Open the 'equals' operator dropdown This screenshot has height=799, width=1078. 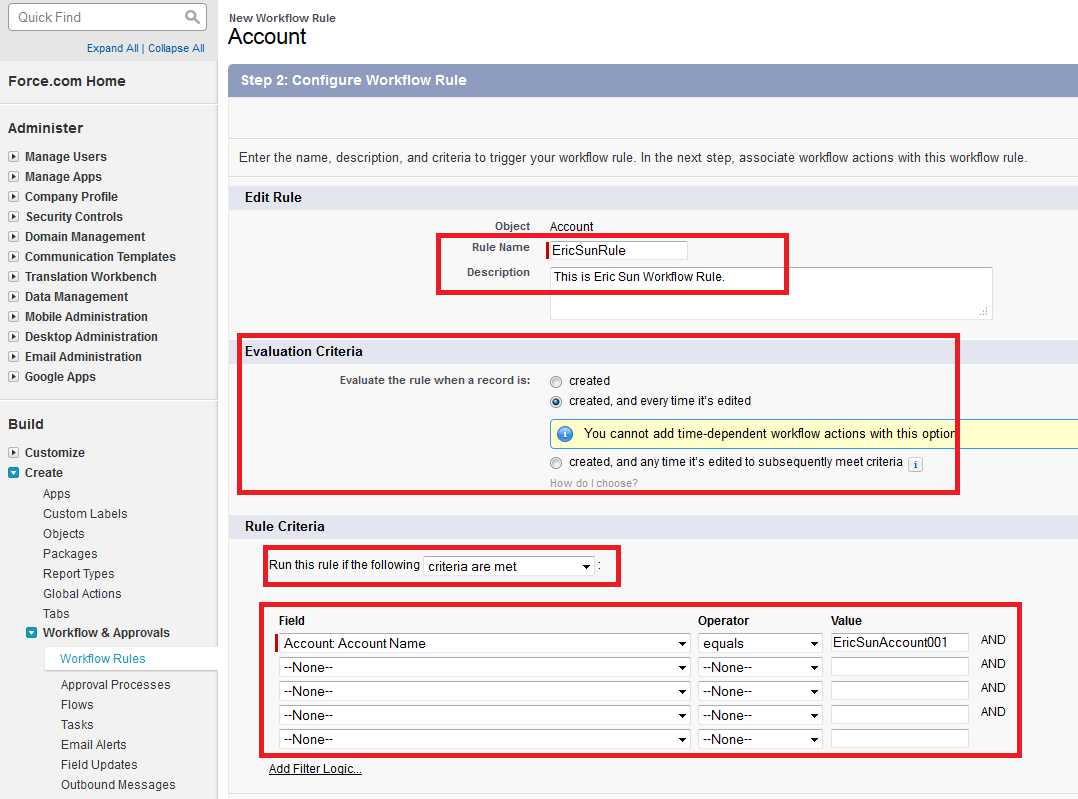click(760, 644)
